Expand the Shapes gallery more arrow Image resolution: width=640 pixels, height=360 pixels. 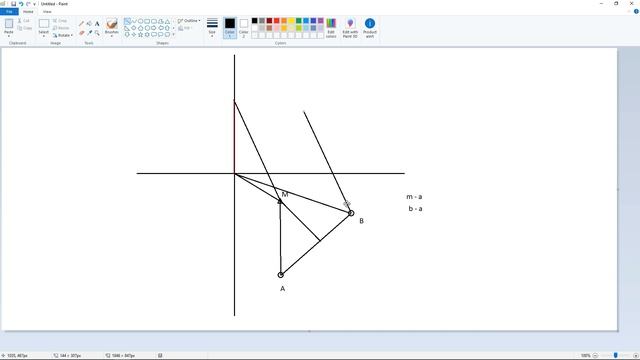click(x=173, y=35)
